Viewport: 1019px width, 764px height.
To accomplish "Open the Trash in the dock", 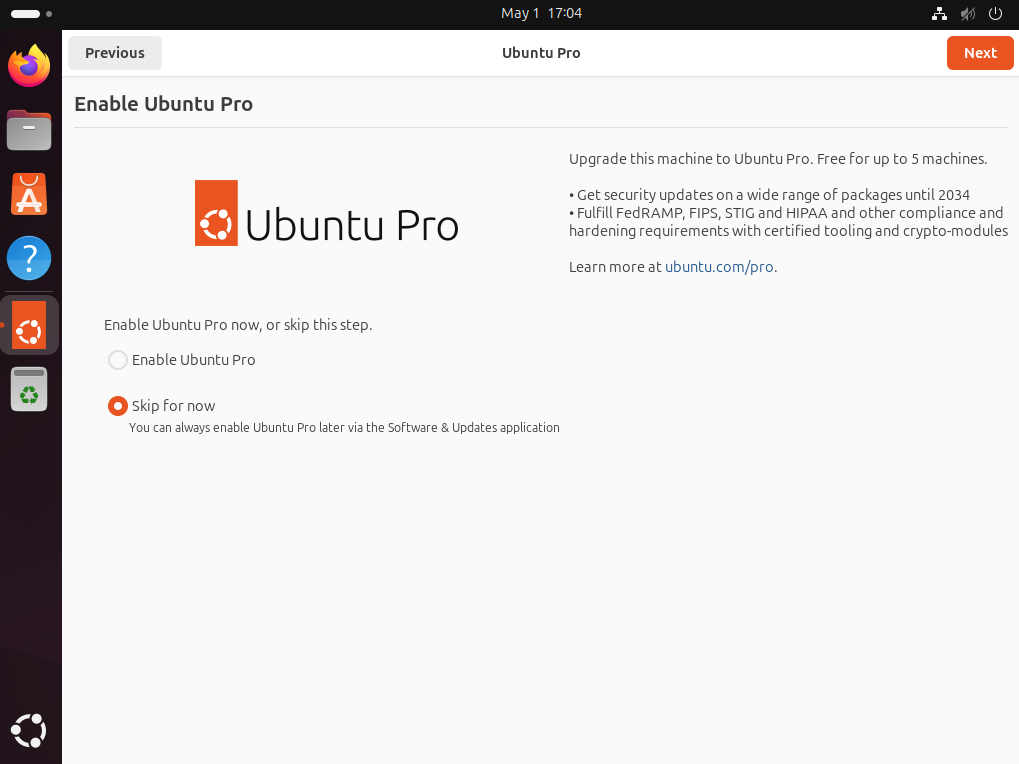I will pos(29,389).
